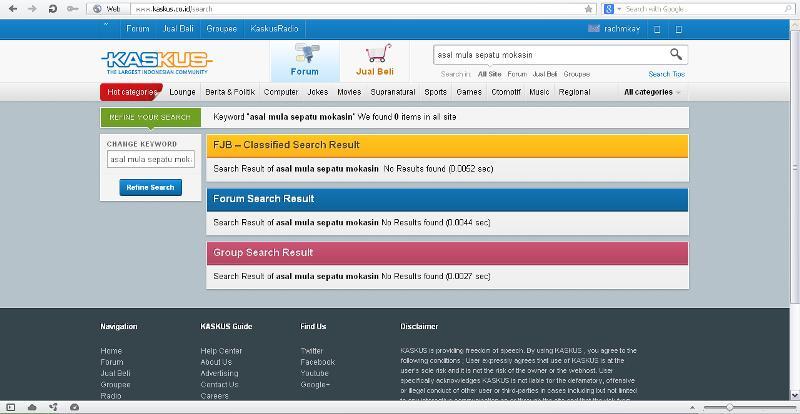The width and height of the screenshot is (800, 414).
Task: Open the Jokes category
Action: 318,92
